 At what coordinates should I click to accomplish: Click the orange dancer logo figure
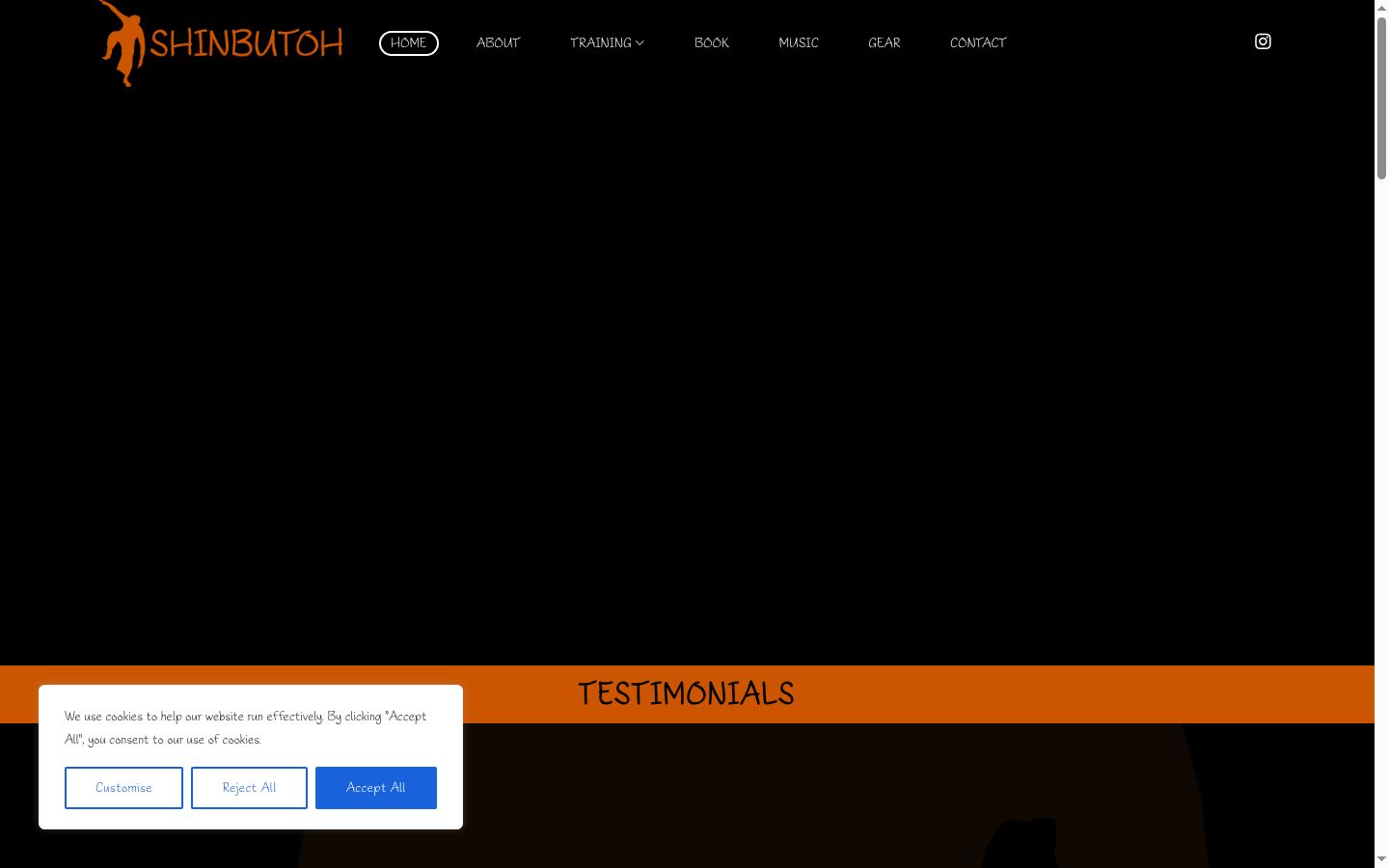click(123, 43)
